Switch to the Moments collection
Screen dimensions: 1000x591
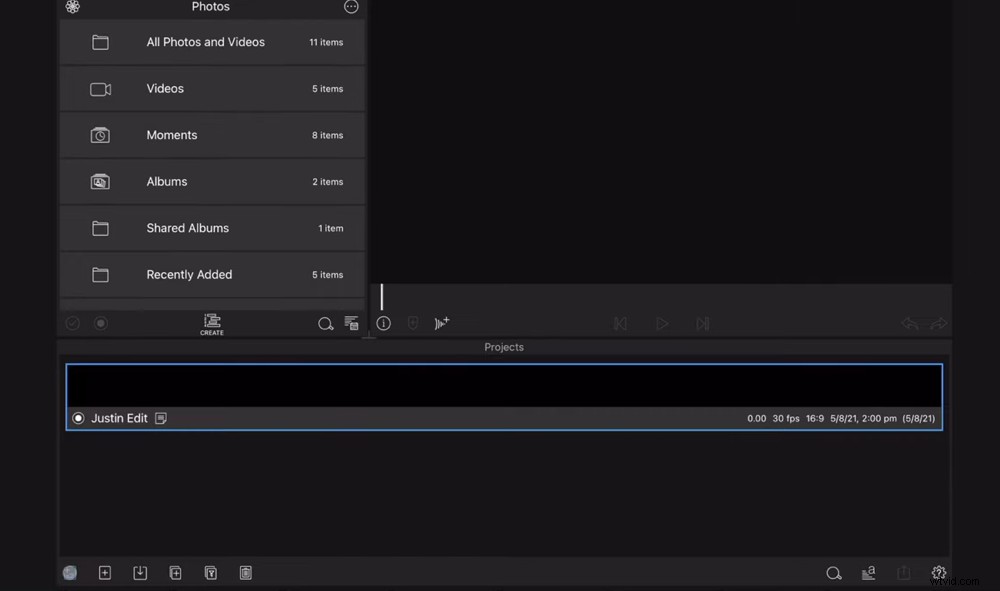(x=211, y=135)
